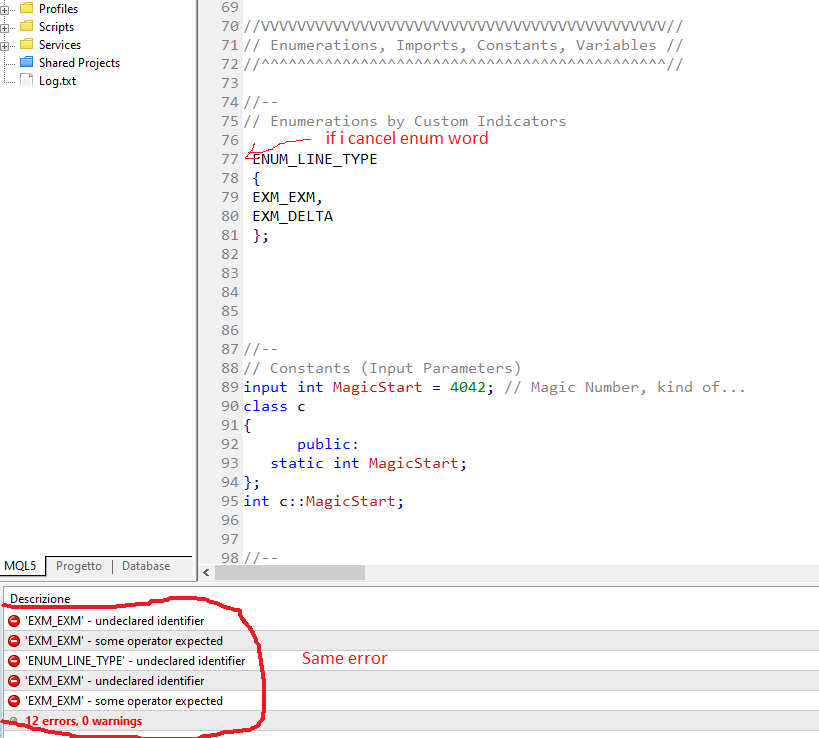Viewport: 819px width, 738px height.
Task: Open Log.txt in the navigator
Action: [57, 81]
